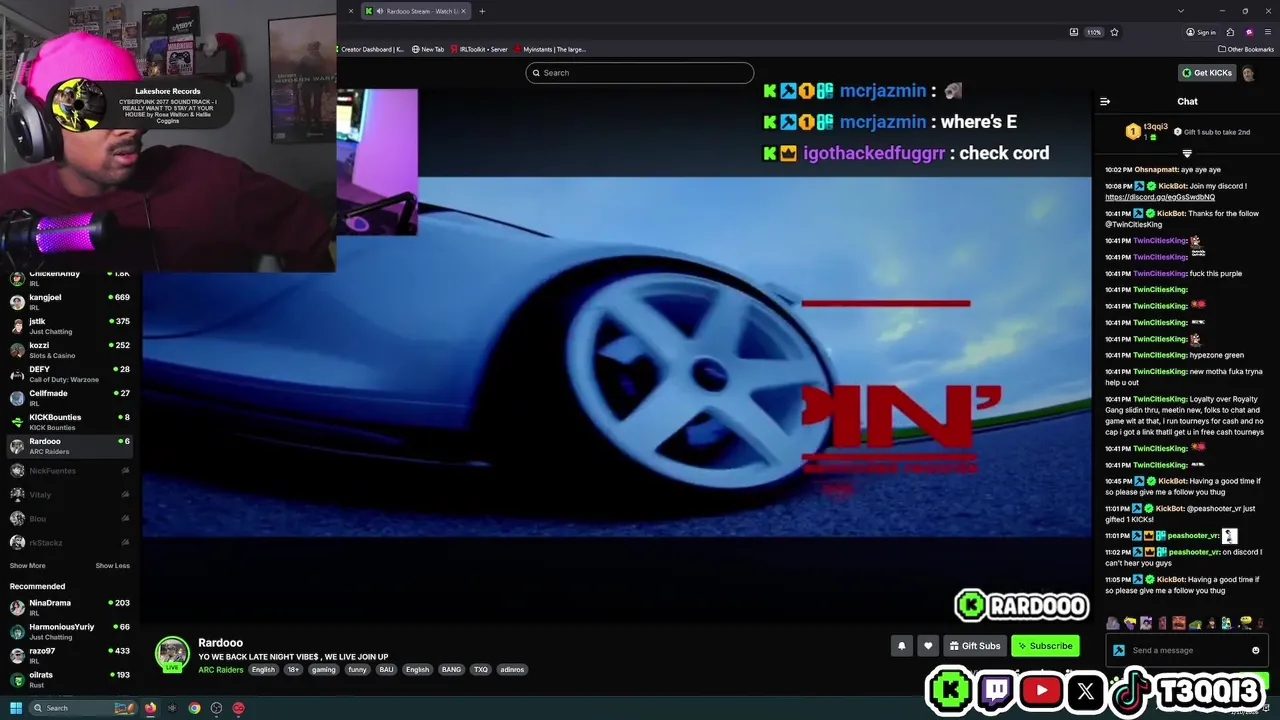
Task: Open razo97 recommended channel
Action: pos(70,655)
